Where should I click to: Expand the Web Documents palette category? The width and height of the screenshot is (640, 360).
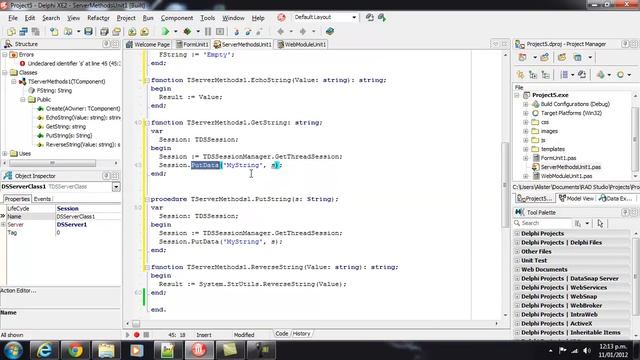coord(517,269)
